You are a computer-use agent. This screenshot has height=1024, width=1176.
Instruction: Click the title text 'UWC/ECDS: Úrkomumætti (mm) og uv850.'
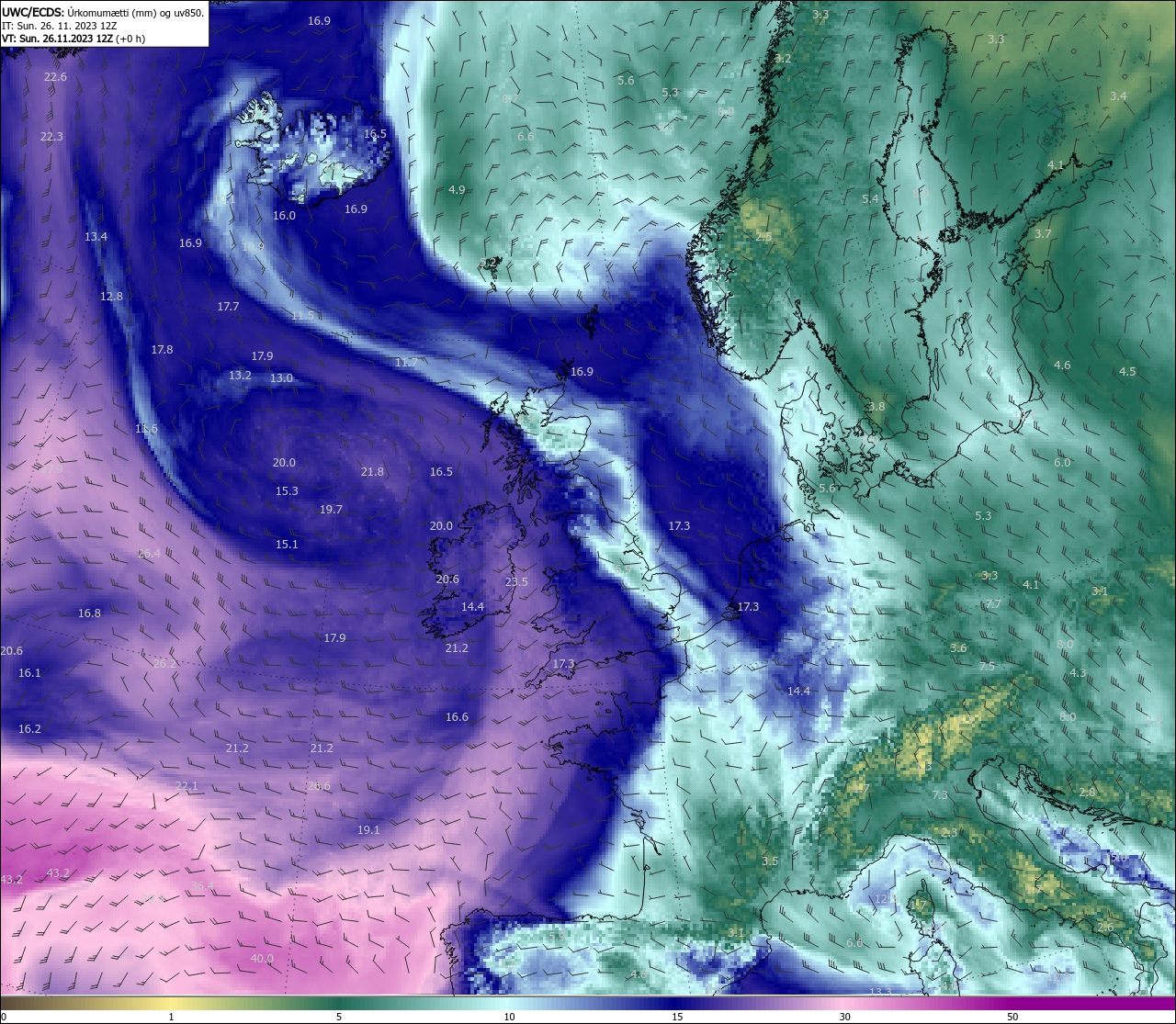click(103, 13)
